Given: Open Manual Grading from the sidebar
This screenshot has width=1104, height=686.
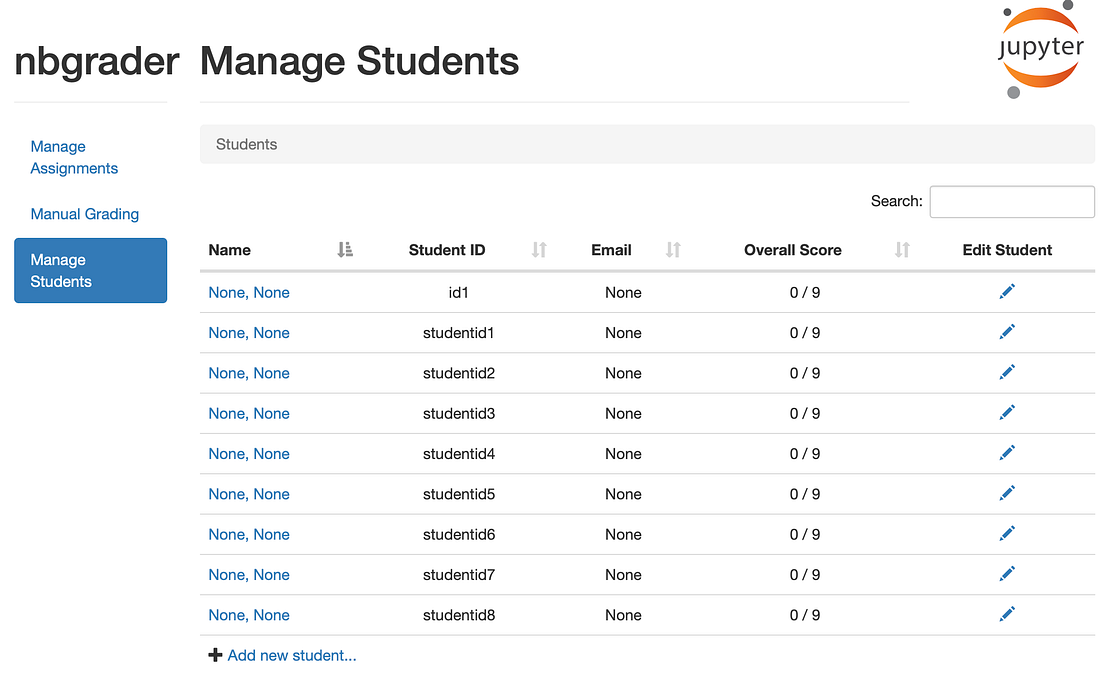Looking at the screenshot, I should 85,214.
